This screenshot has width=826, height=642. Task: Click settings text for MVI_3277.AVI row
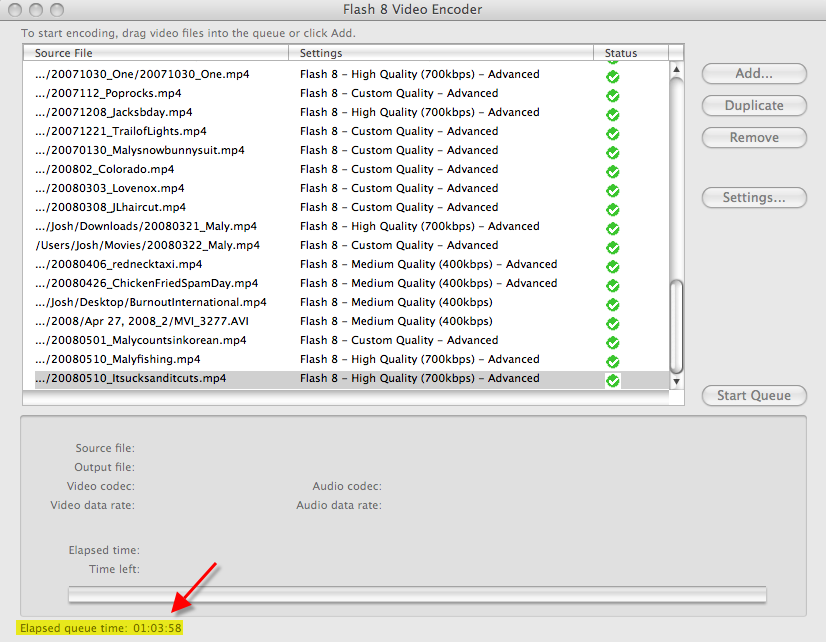pyautogui.click(x=396, y=321)
